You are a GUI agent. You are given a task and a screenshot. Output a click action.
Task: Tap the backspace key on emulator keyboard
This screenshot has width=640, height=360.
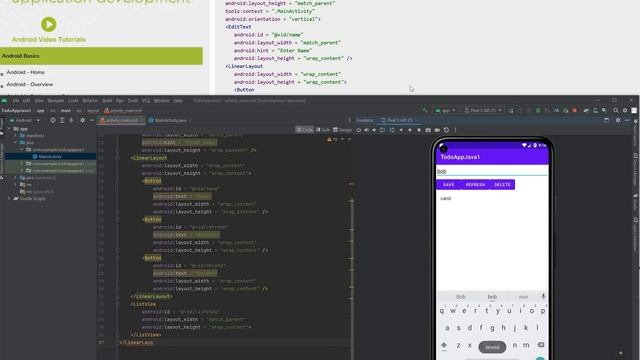click(x=541, y=345)
